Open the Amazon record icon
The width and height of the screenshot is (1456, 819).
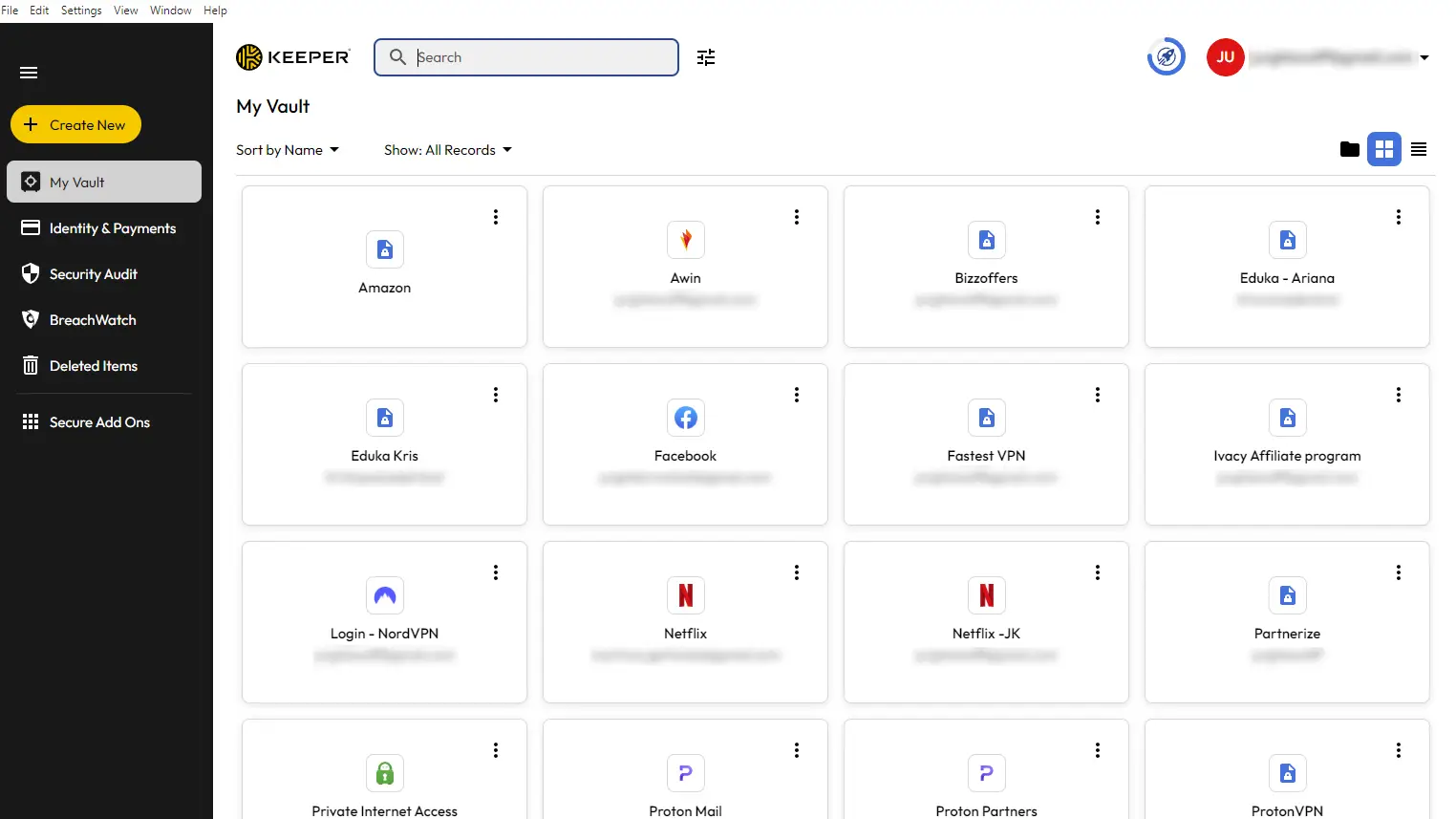pyautogui.click(x=385, y=249)
